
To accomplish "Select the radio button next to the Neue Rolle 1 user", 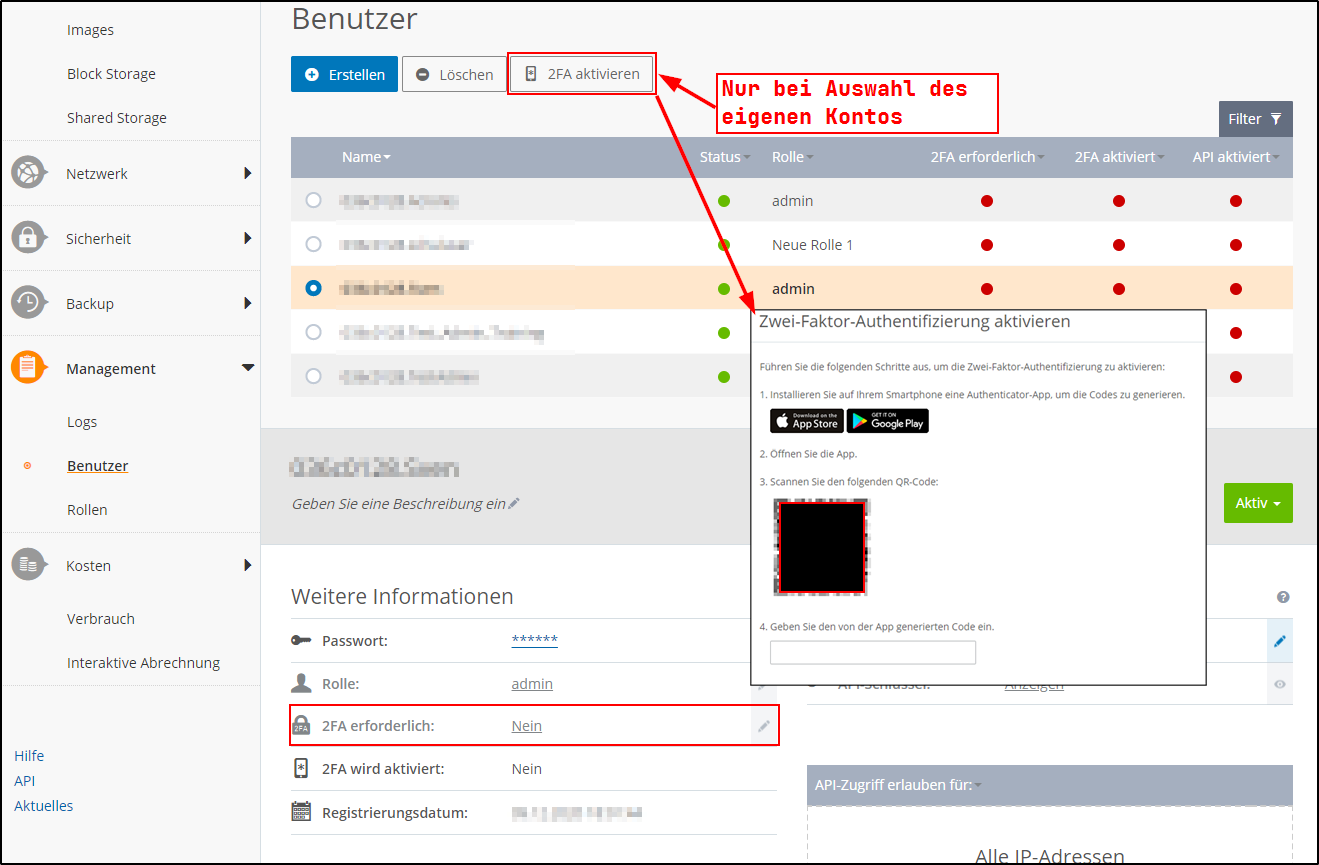I will [x=313, y=244].
